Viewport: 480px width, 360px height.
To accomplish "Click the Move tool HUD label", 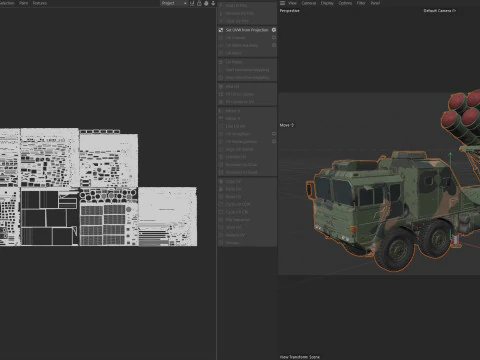I will 284,125.
